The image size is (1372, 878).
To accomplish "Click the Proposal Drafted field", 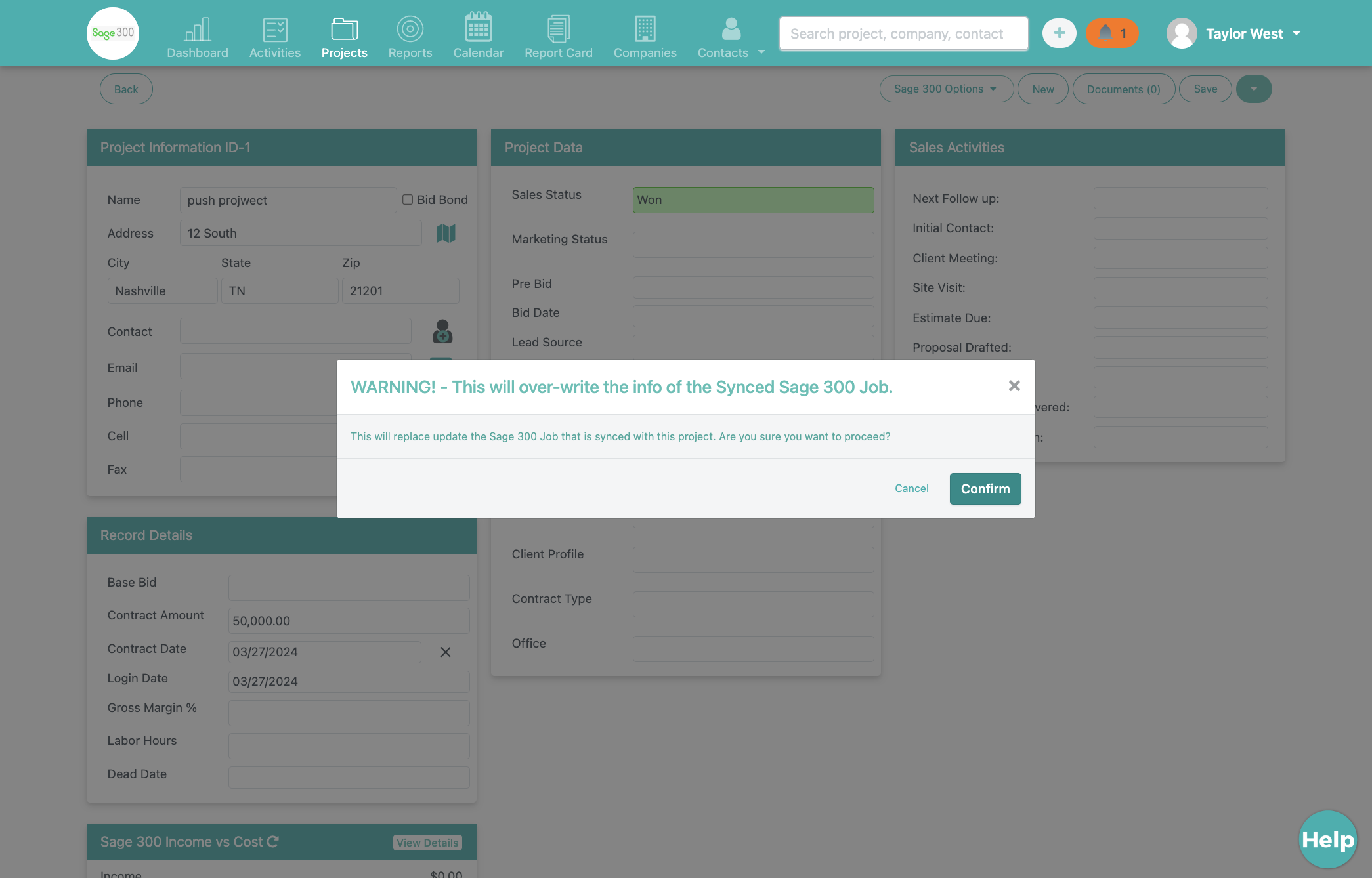I will [1180, 348].
